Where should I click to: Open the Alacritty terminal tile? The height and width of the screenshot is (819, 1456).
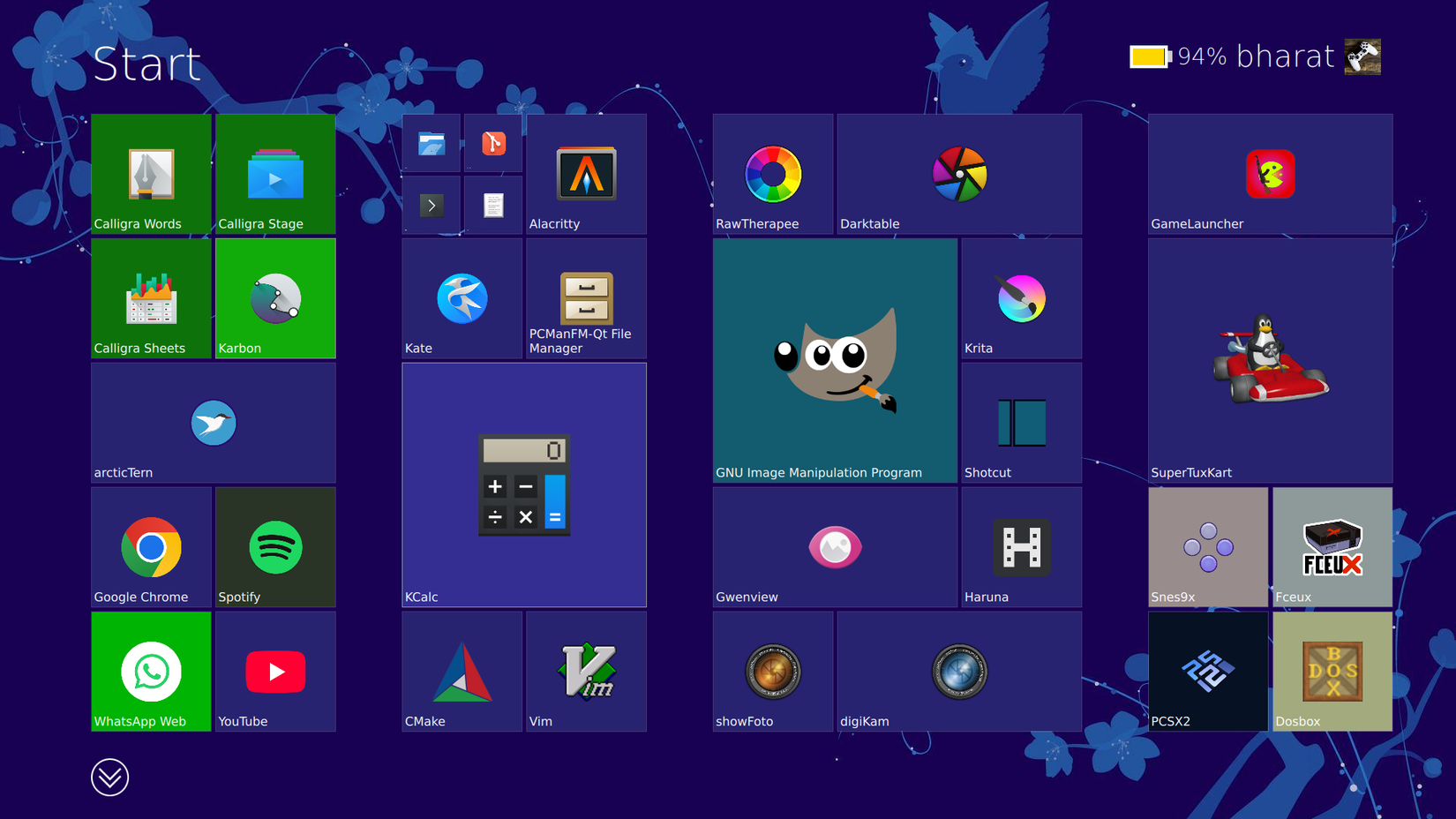tap(586, 174)
